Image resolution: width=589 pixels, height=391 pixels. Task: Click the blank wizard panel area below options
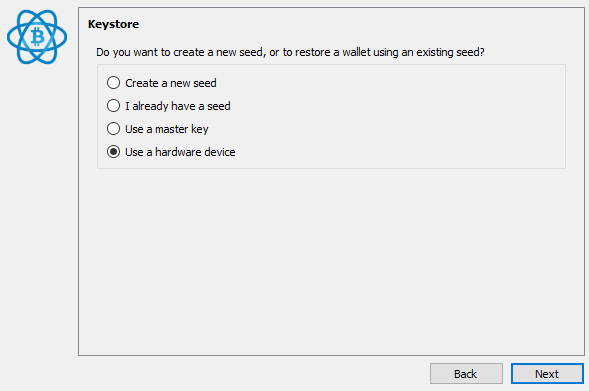click(x=331, y=263)
